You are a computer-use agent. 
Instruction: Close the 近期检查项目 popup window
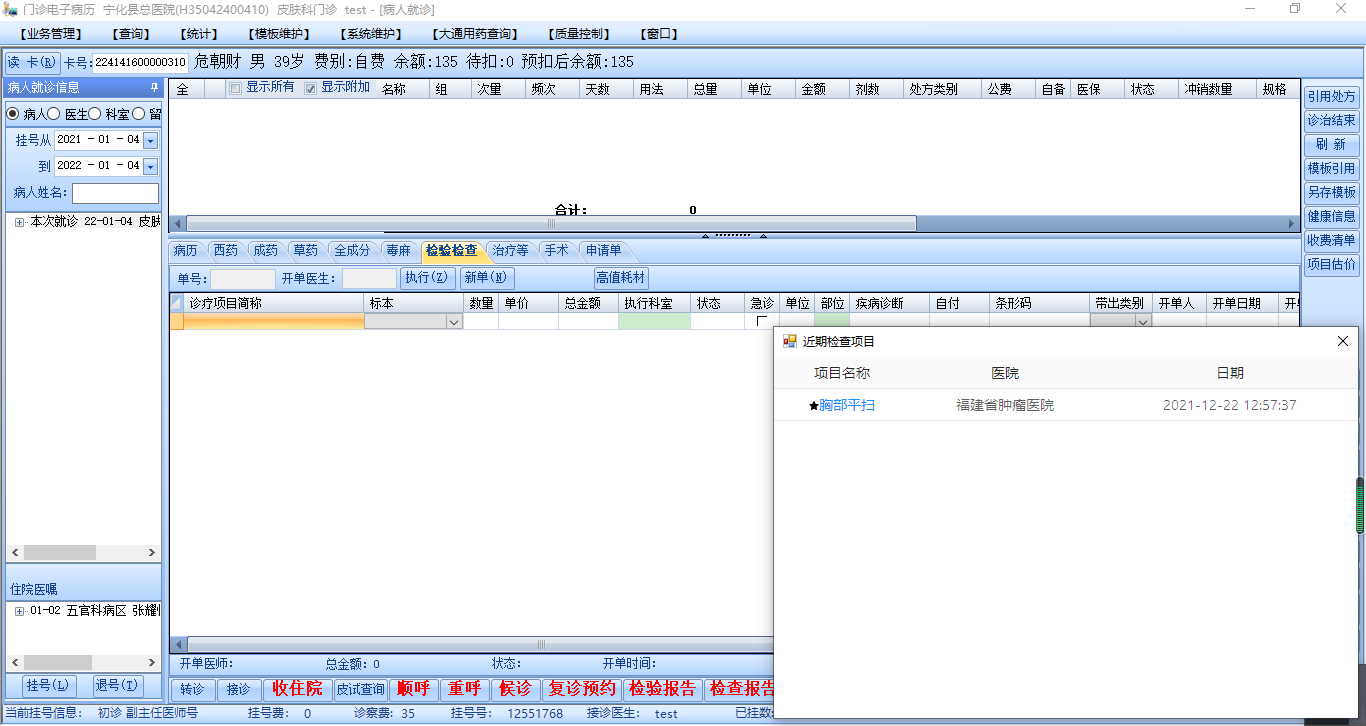pyautogui.click(x=1343, y=341)
